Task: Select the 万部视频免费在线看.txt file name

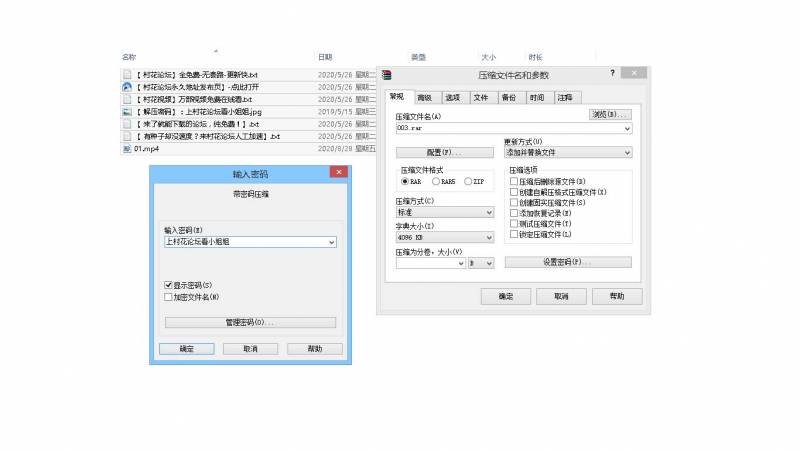Action: (x=193, y=99)
